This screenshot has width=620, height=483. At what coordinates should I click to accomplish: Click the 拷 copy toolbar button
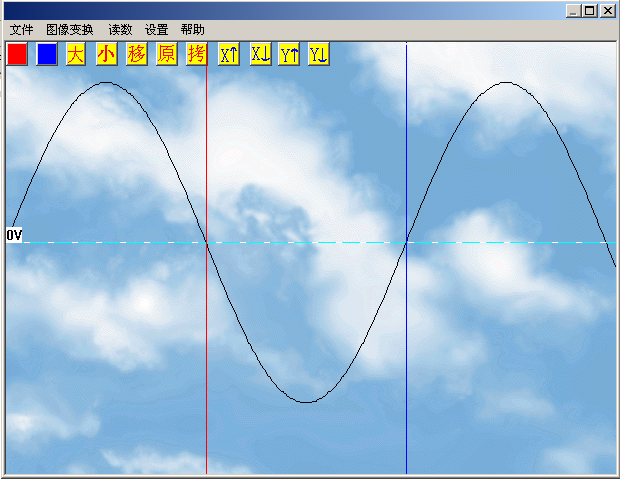click(197, 54)
